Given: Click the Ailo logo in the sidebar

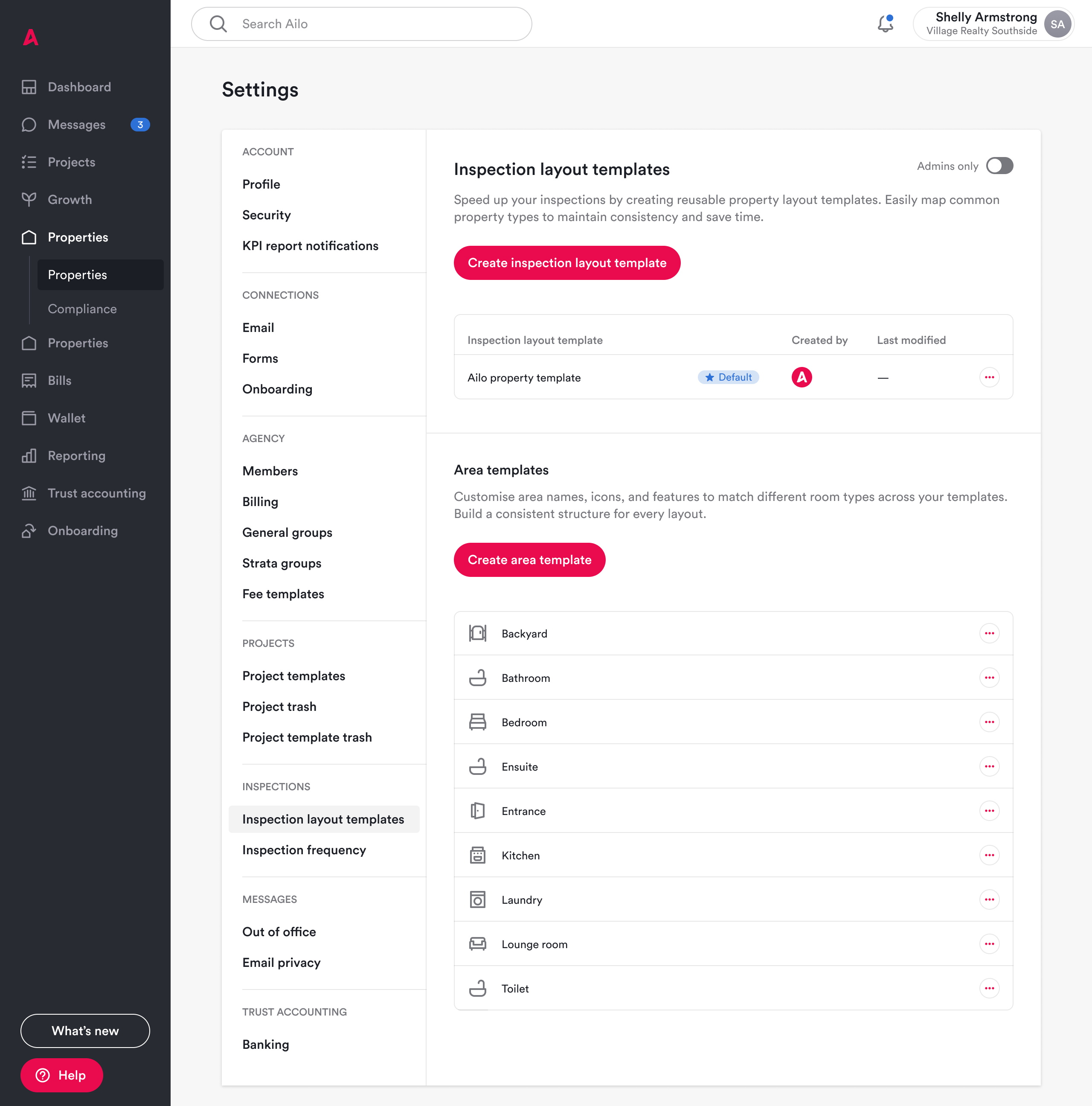Looking at the screenshot, I should click(x=31, y=38).
